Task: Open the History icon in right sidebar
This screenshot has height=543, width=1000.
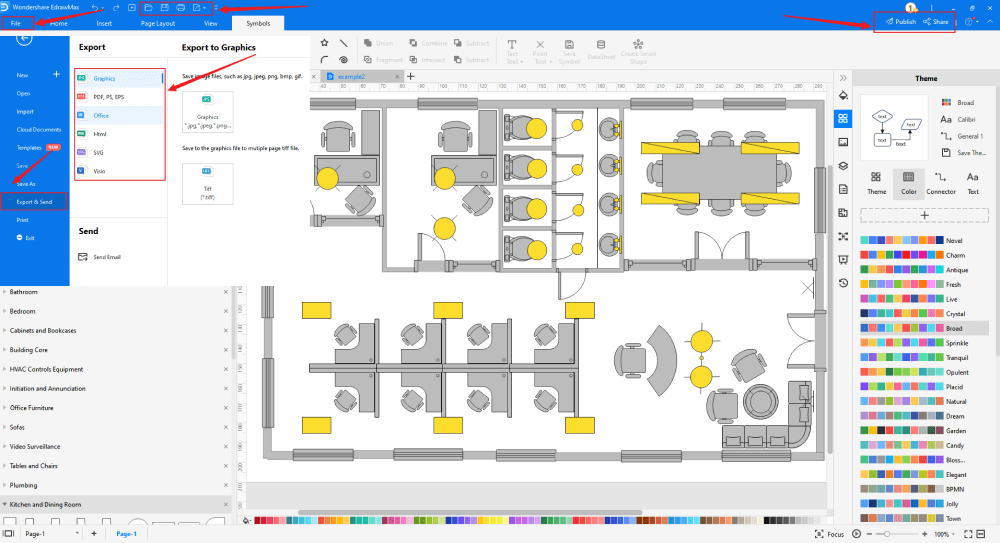Action: click(x=843, y=283)
